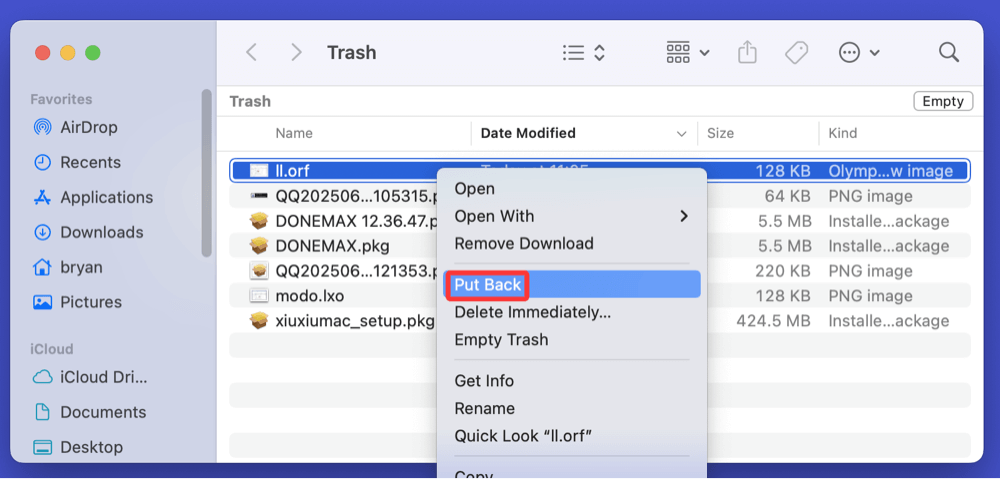
Task: Open the group-by grid dropdown
Action: coord(688,52)
